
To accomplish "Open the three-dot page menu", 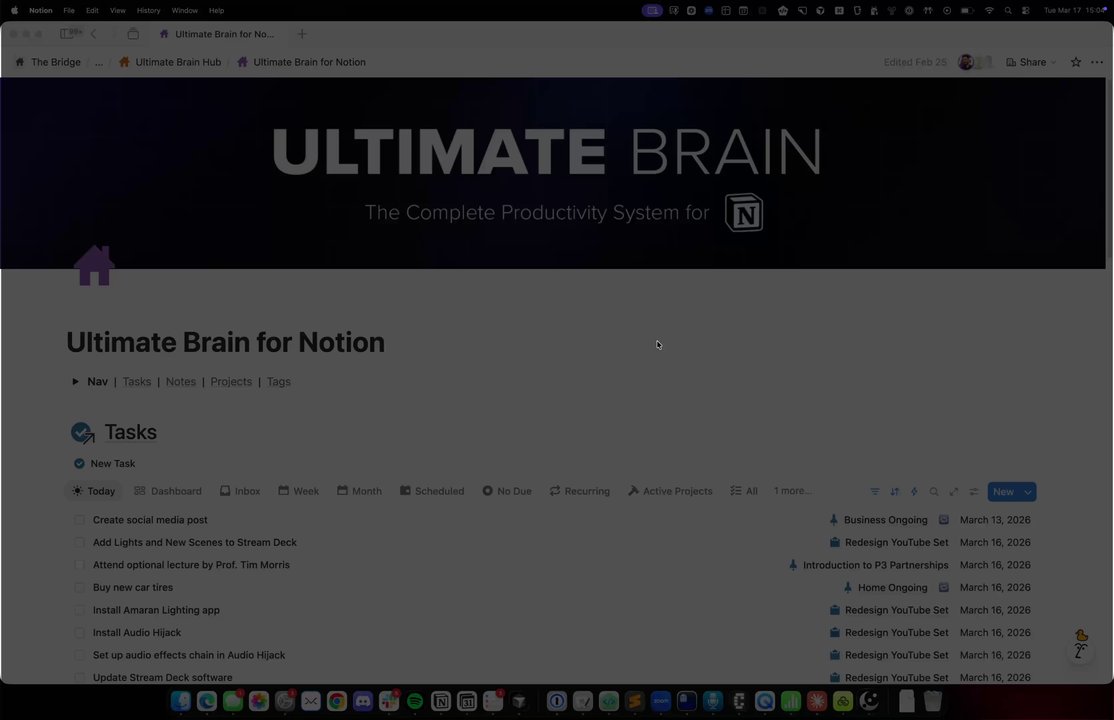I will (x=1097, y=62).
